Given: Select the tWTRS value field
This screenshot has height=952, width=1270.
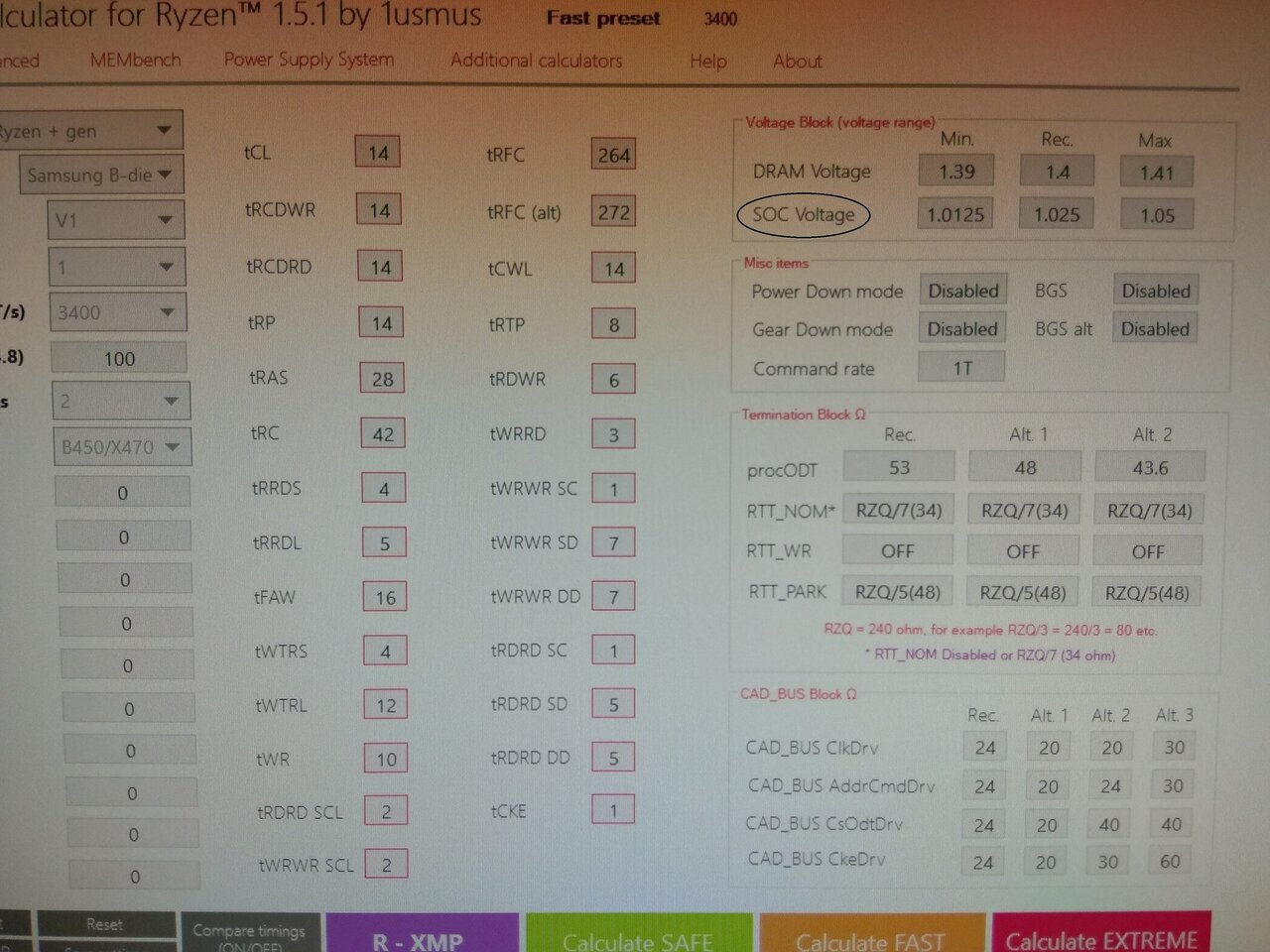Looking at the screenshot, I should click(x=385, y=652).
